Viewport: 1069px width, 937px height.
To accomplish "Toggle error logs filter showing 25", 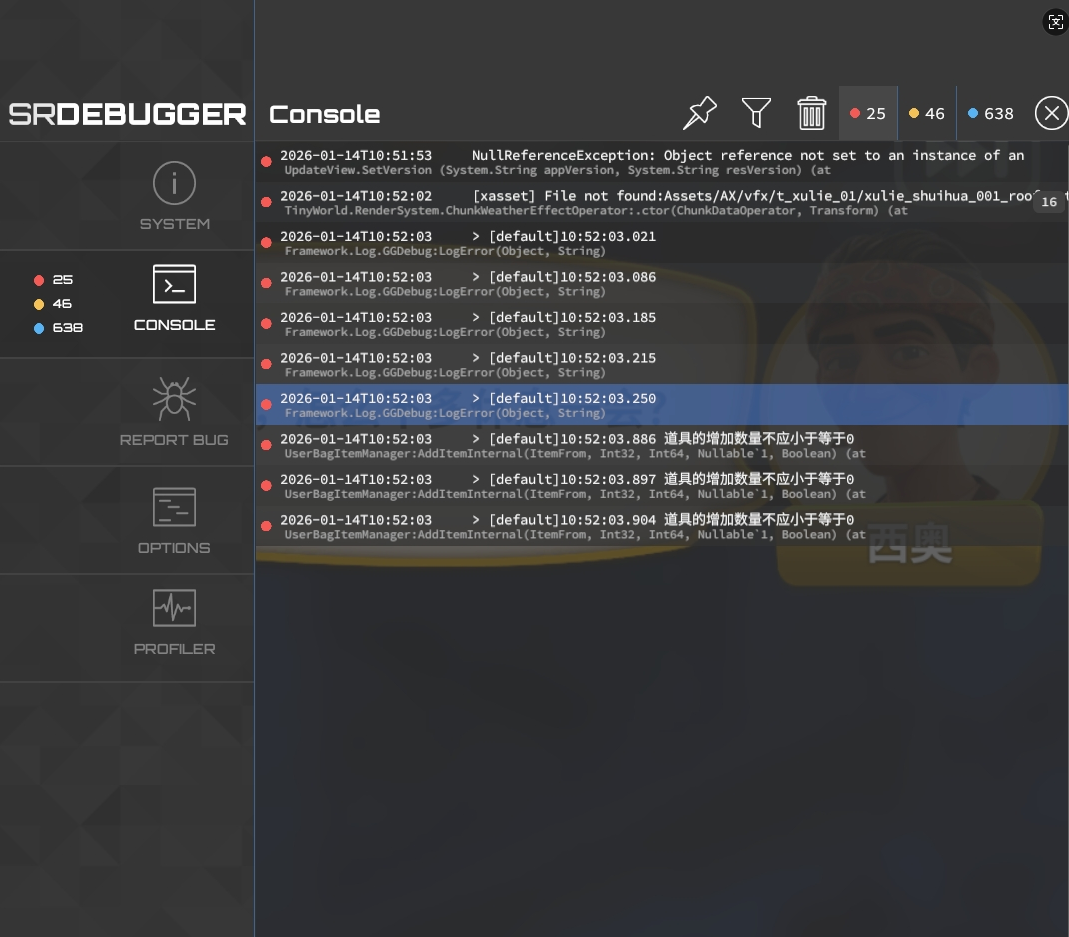I will 868,114.
